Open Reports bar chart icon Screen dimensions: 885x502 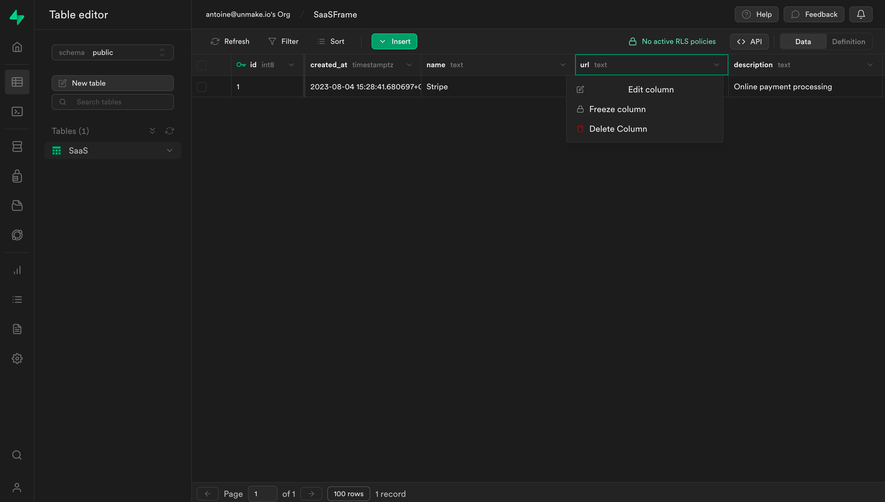click(17, 270)
